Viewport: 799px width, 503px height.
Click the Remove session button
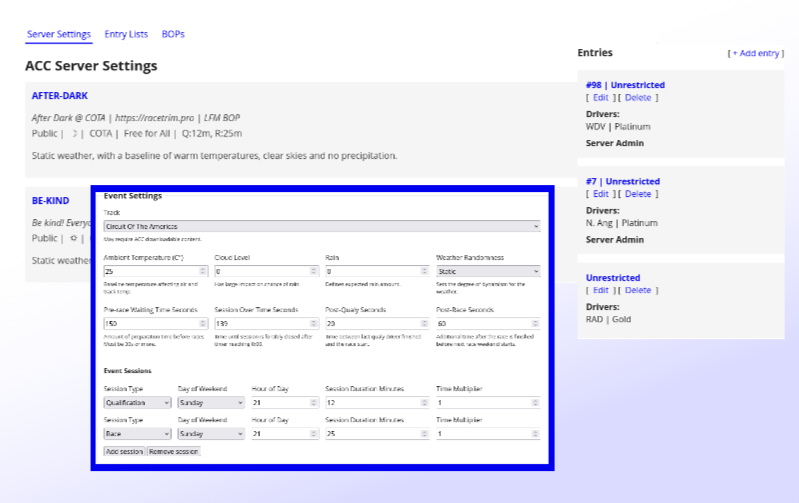click(x=174, y=452)
